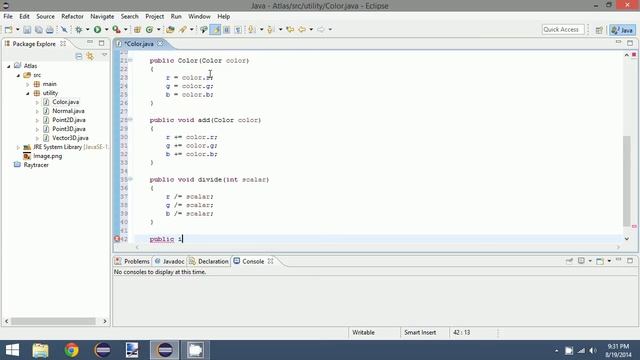
Task: Collapse the utility package node
Action: tap(28, 93)
